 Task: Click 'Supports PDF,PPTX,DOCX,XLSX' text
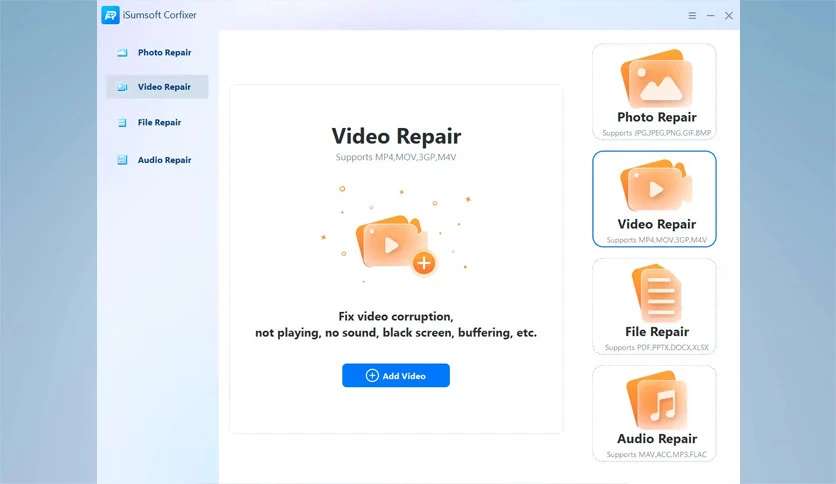pos(657,348)
